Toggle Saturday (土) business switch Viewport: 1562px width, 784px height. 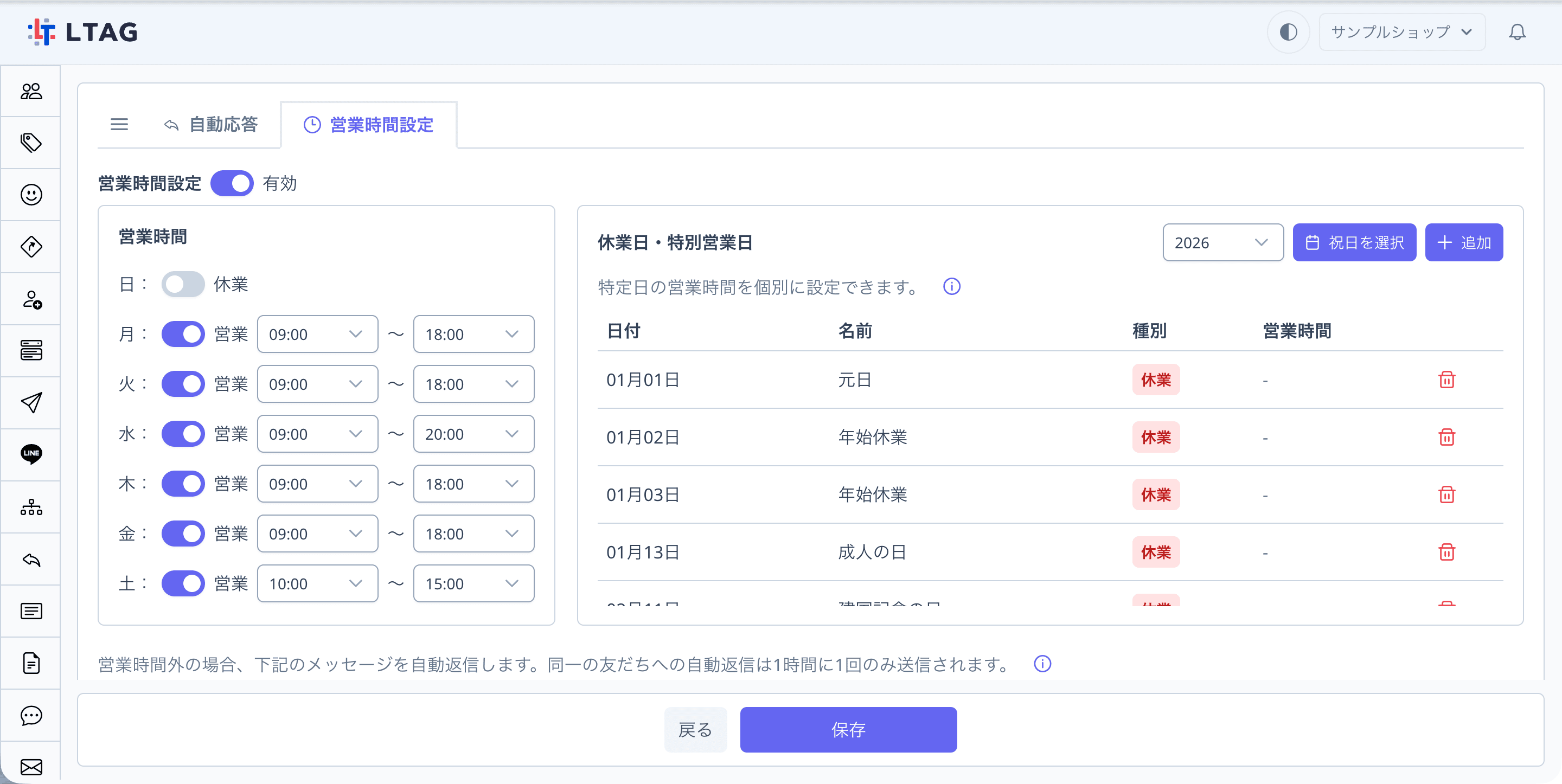pyautogui.click(x=183, y=583)
